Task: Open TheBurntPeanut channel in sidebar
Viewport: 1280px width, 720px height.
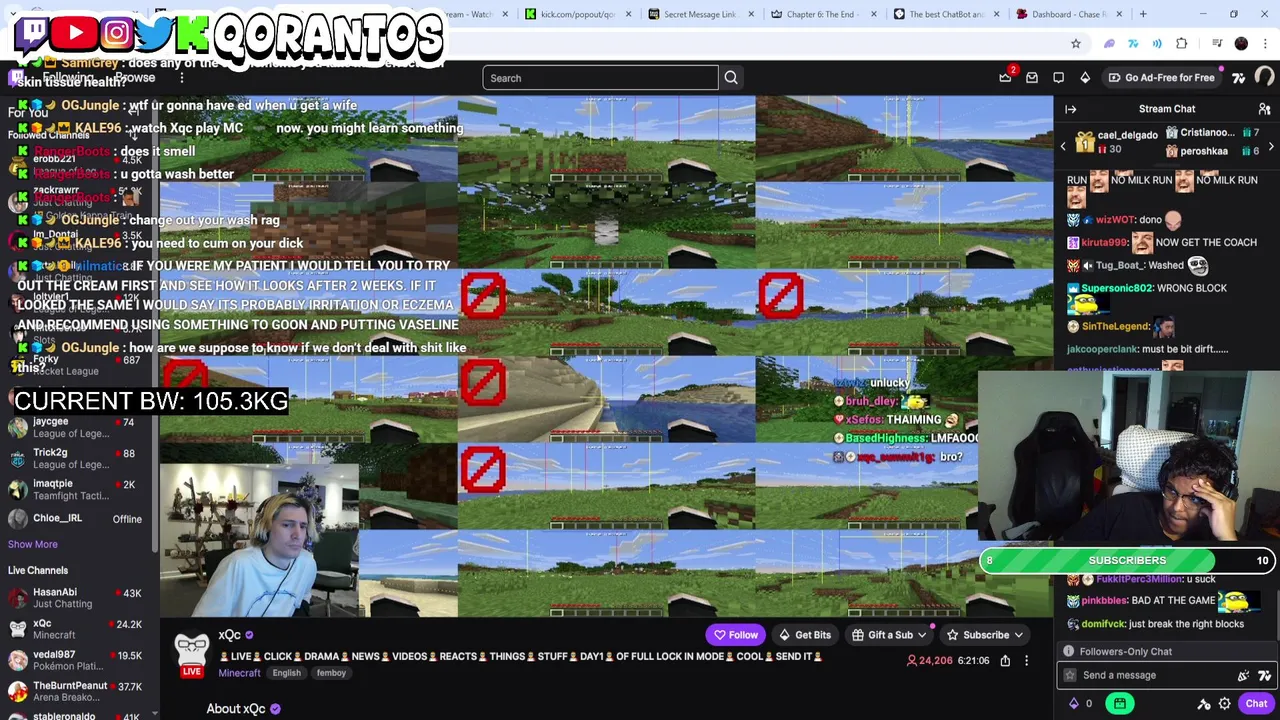Action: click(x=78, y=691)
